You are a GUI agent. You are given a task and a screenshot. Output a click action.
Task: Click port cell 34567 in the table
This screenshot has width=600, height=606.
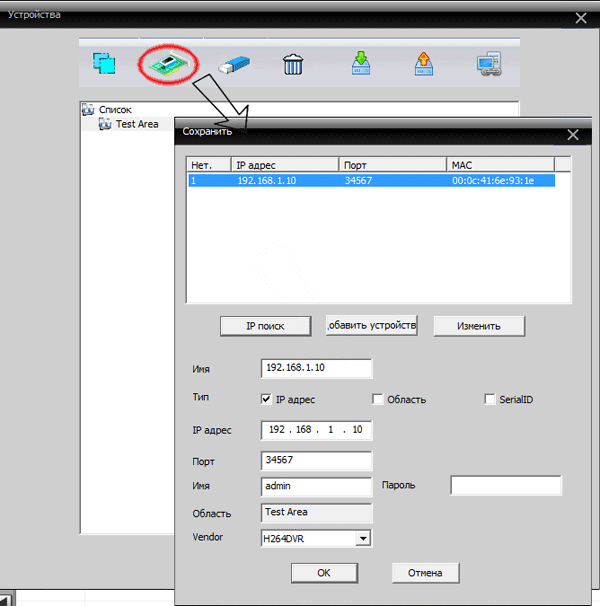(x=358, y=180)
